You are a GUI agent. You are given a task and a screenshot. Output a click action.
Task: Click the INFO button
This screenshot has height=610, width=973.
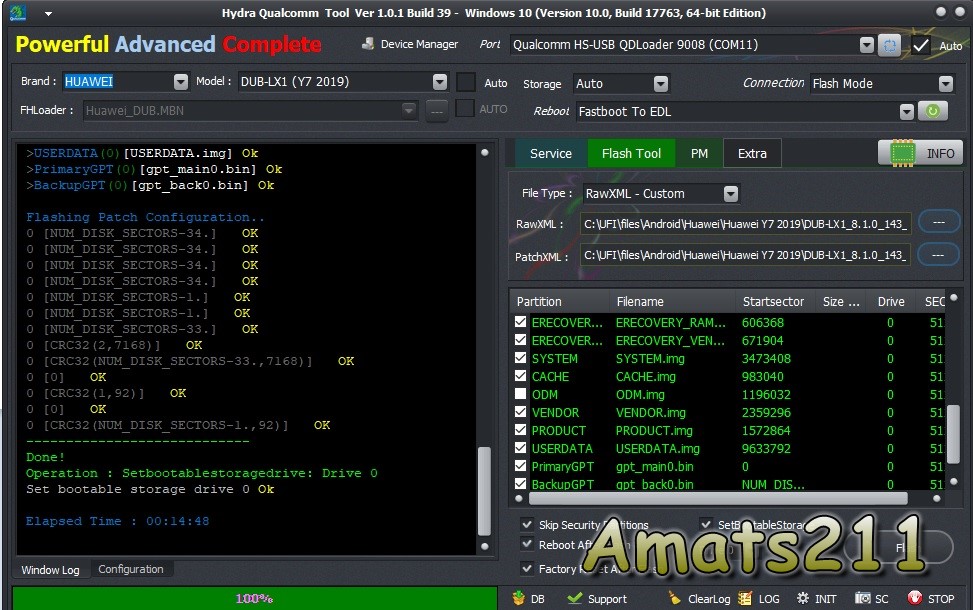click(x=920, y=153)
